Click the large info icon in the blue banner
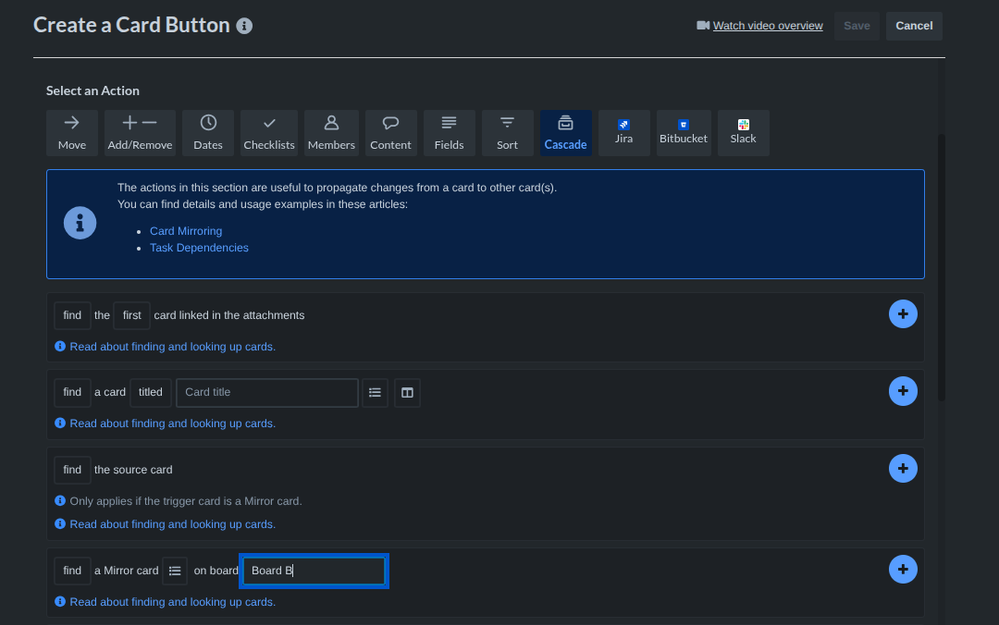The width and height of the screenshot is (999, 625). coord(80,223)
